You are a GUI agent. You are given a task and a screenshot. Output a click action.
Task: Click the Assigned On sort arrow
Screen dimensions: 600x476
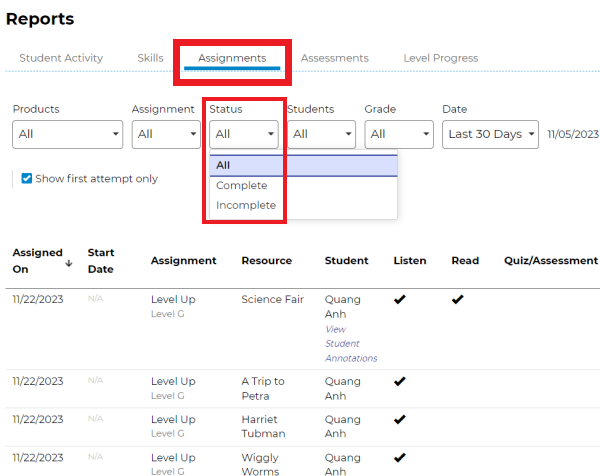click(69, 262)
